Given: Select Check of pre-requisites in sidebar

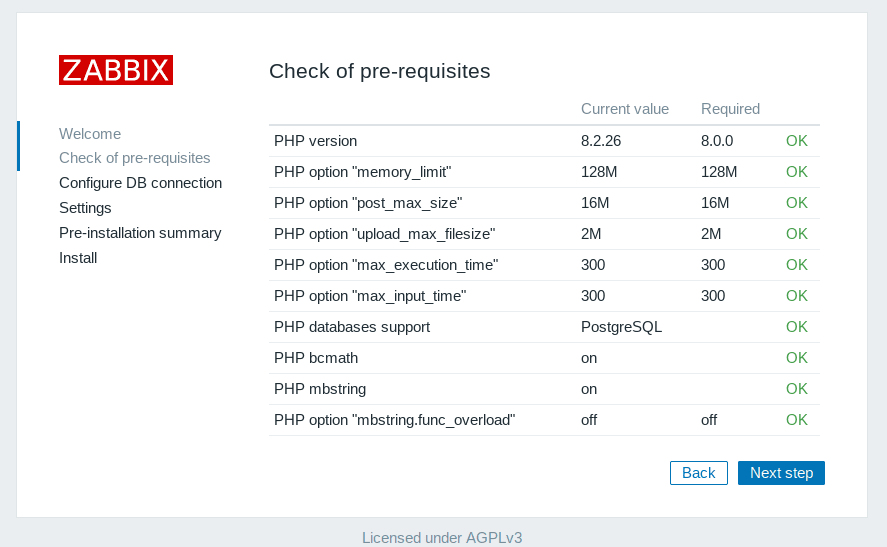Looking at the screenshot, I should tap(134, 158).
